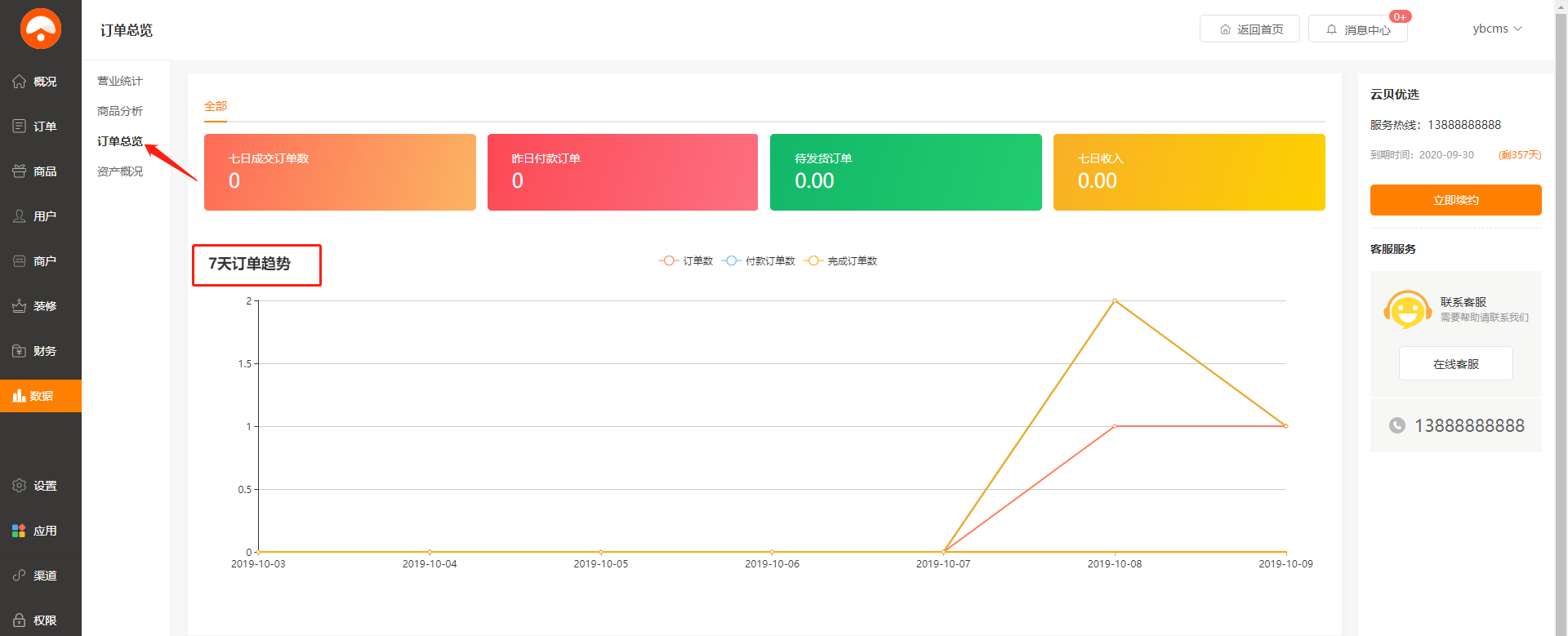Expand the ybcms user dropdown
Viewport: 1568px width, 636px height.
(1497, 29)
